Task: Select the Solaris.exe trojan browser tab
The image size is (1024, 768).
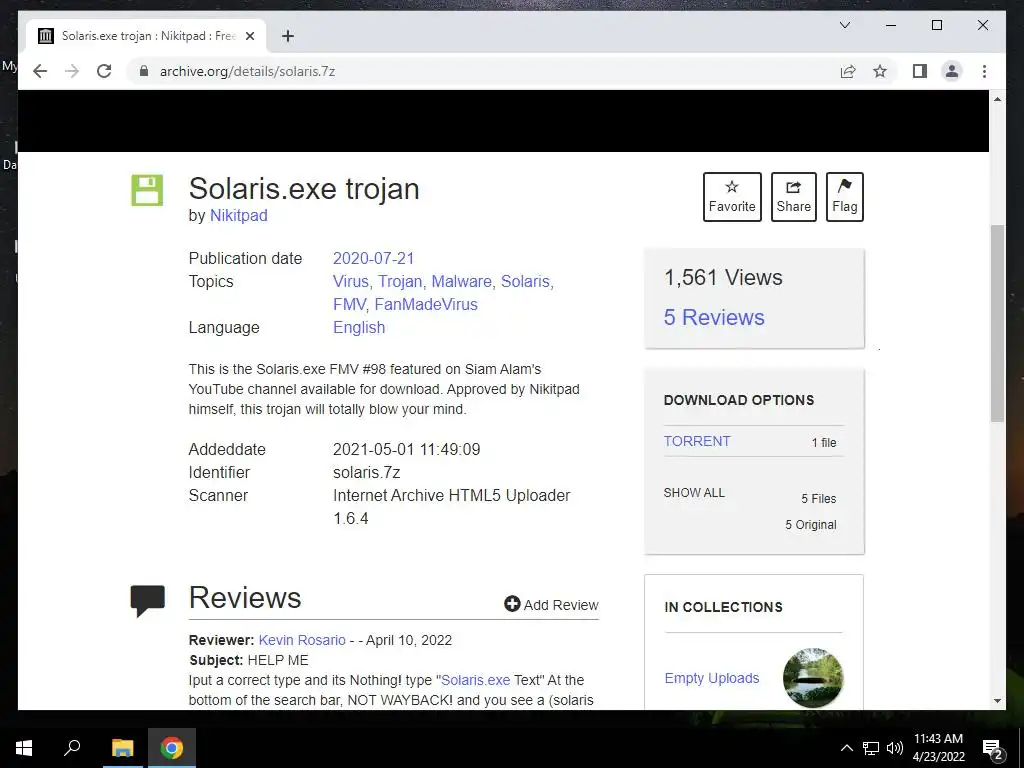Action: [145, 36]
